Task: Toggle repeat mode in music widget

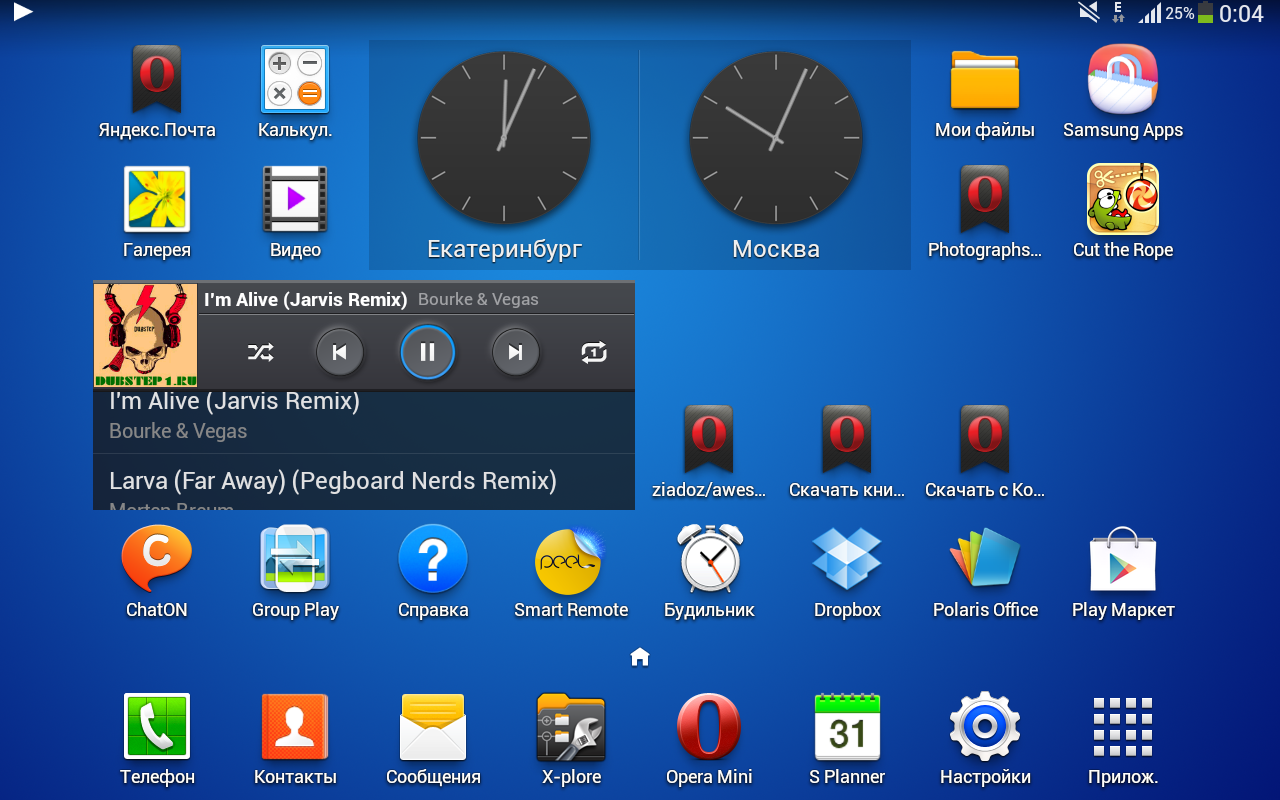Action: pyautogui.click(x=594, y=352)
